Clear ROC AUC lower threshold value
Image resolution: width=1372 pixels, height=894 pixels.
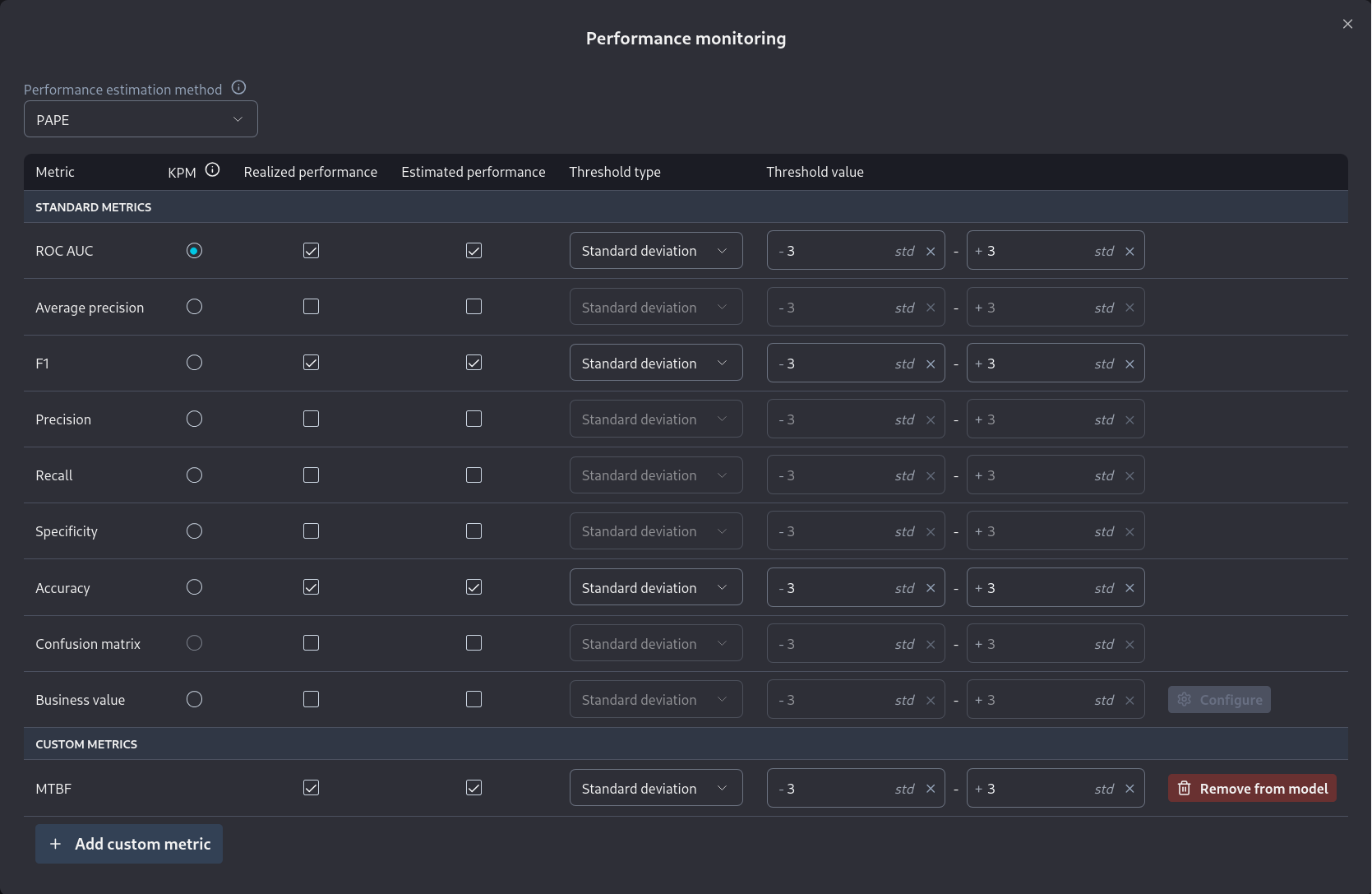tap(931, 252)
